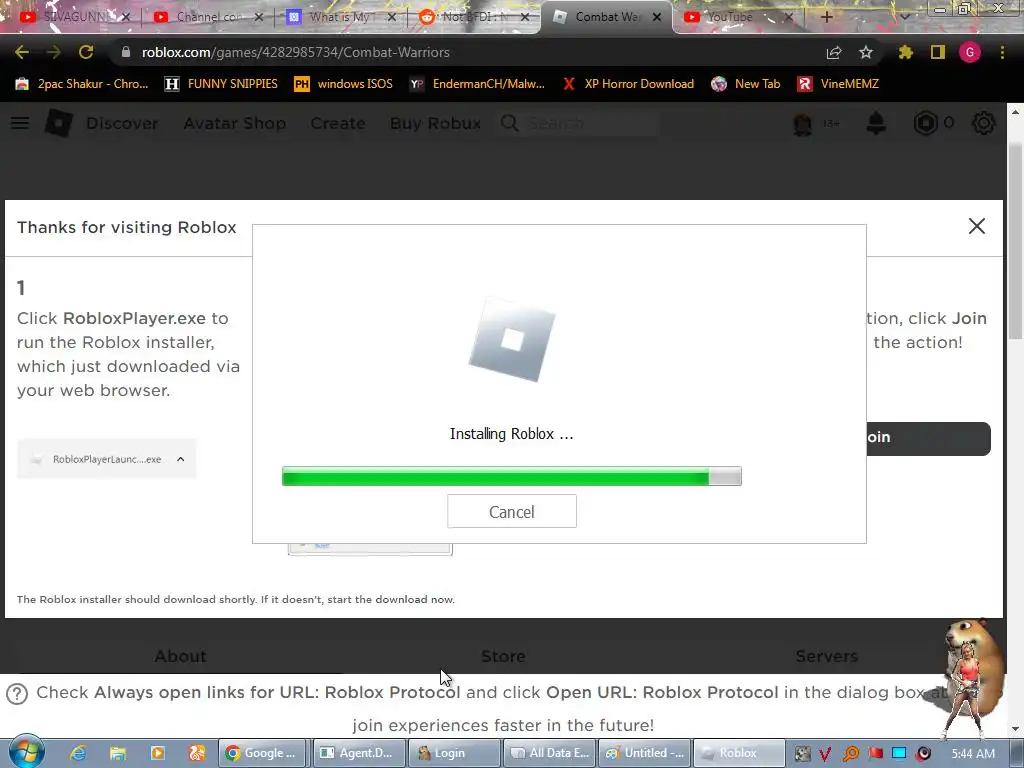Click the Installing Roblox progress bar
This screenshot has height=768, width=1024.
pyautogui.click(x=511, y=476)
